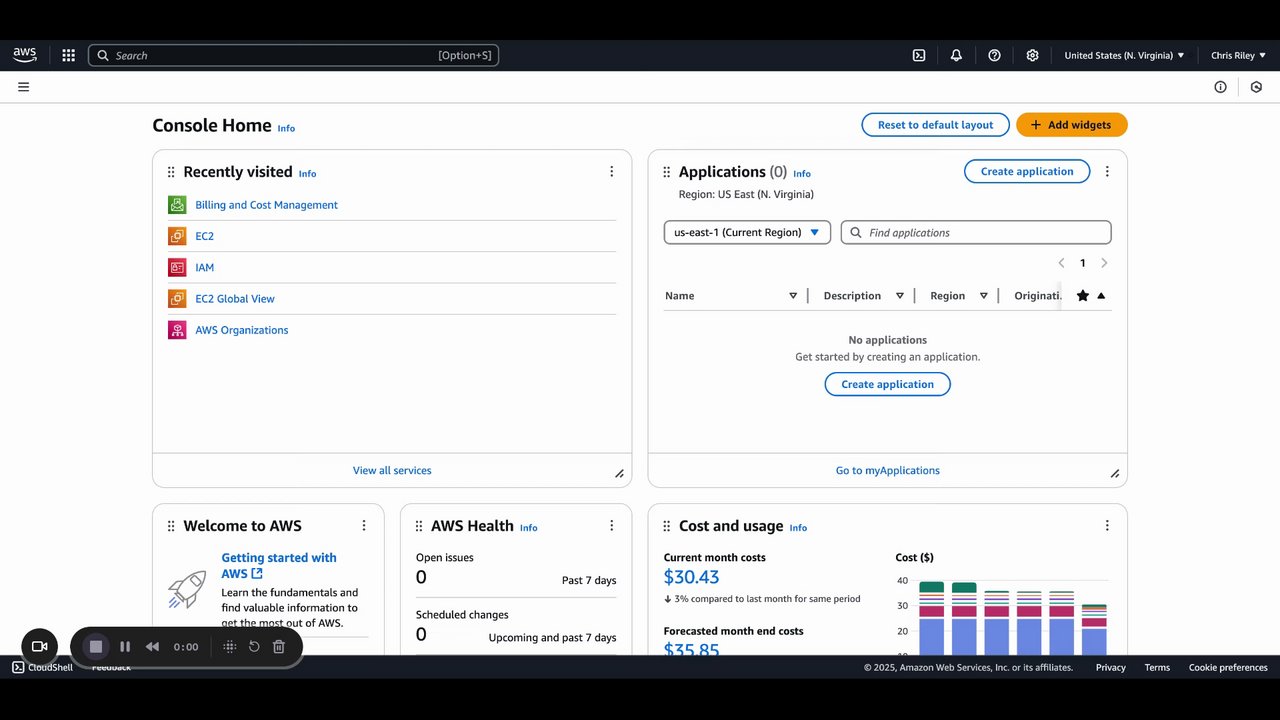Click the Info link beside AWS Health
Viewport: 1280px width, 720px height.
[529, 528]
